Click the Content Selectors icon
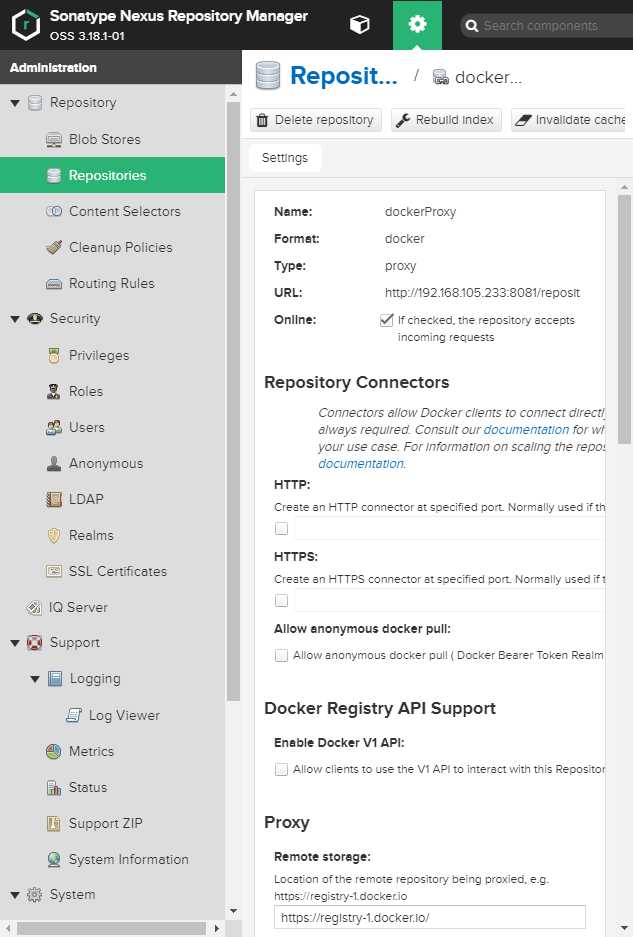 [54, 211]
